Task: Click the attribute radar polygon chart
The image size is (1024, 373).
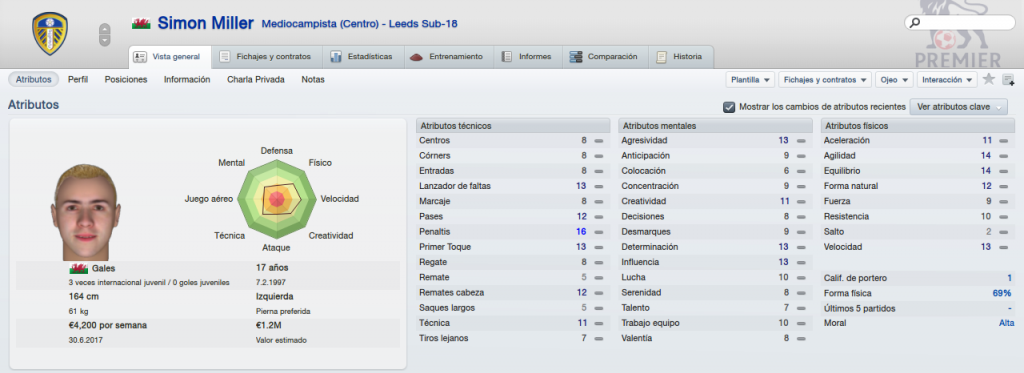Action: pyautogui.click(x=278, y=199)
